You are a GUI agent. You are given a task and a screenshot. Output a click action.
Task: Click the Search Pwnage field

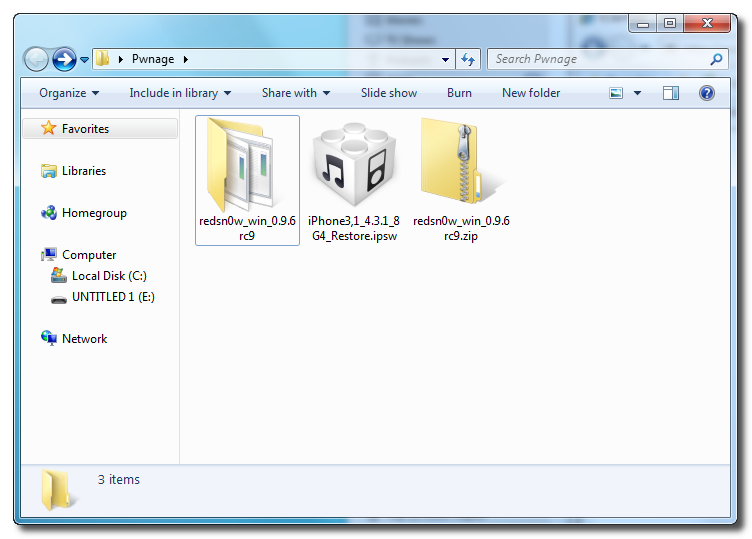pyautogui.click(x=608, y=59)
